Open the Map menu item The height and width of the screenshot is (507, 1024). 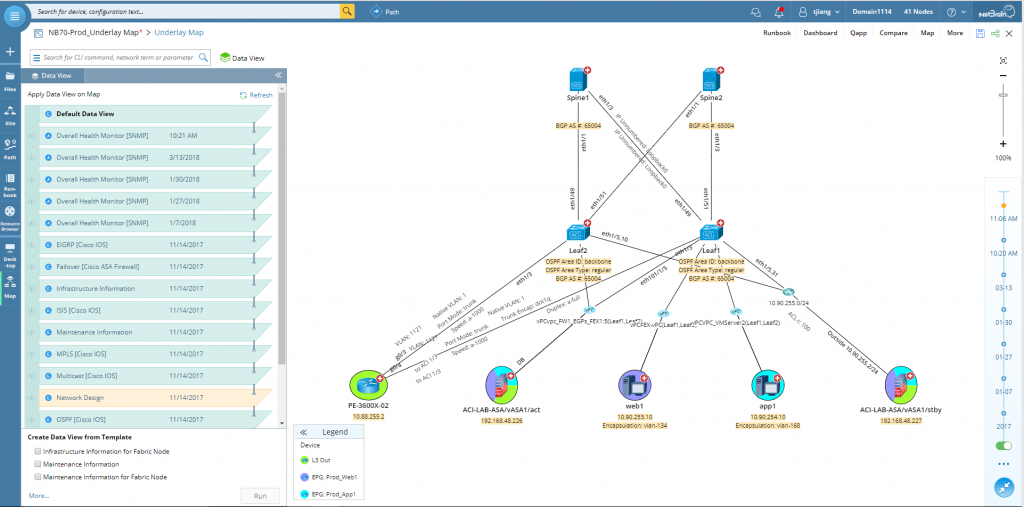click(x=927, y=33)
